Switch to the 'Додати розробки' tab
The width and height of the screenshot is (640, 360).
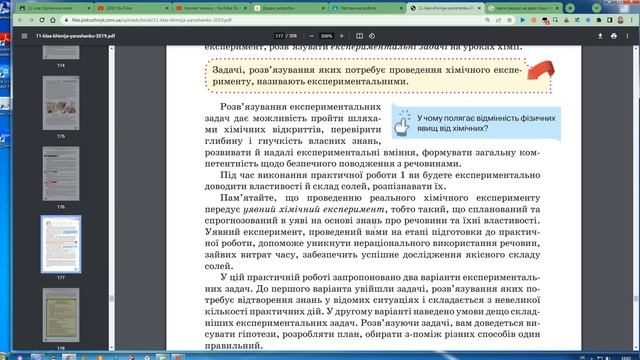click(x=289, y=8)
